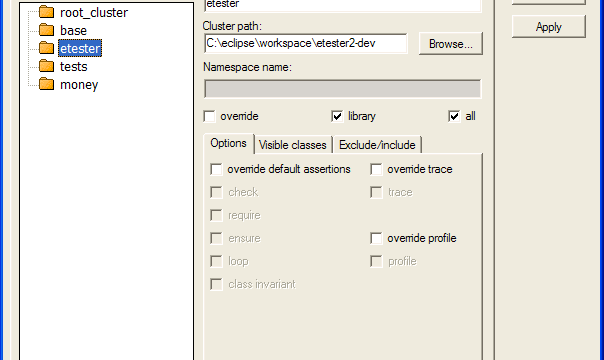Click the base folder icon
The height and width of the screenshot is (360, 604).
coord(47,30)
